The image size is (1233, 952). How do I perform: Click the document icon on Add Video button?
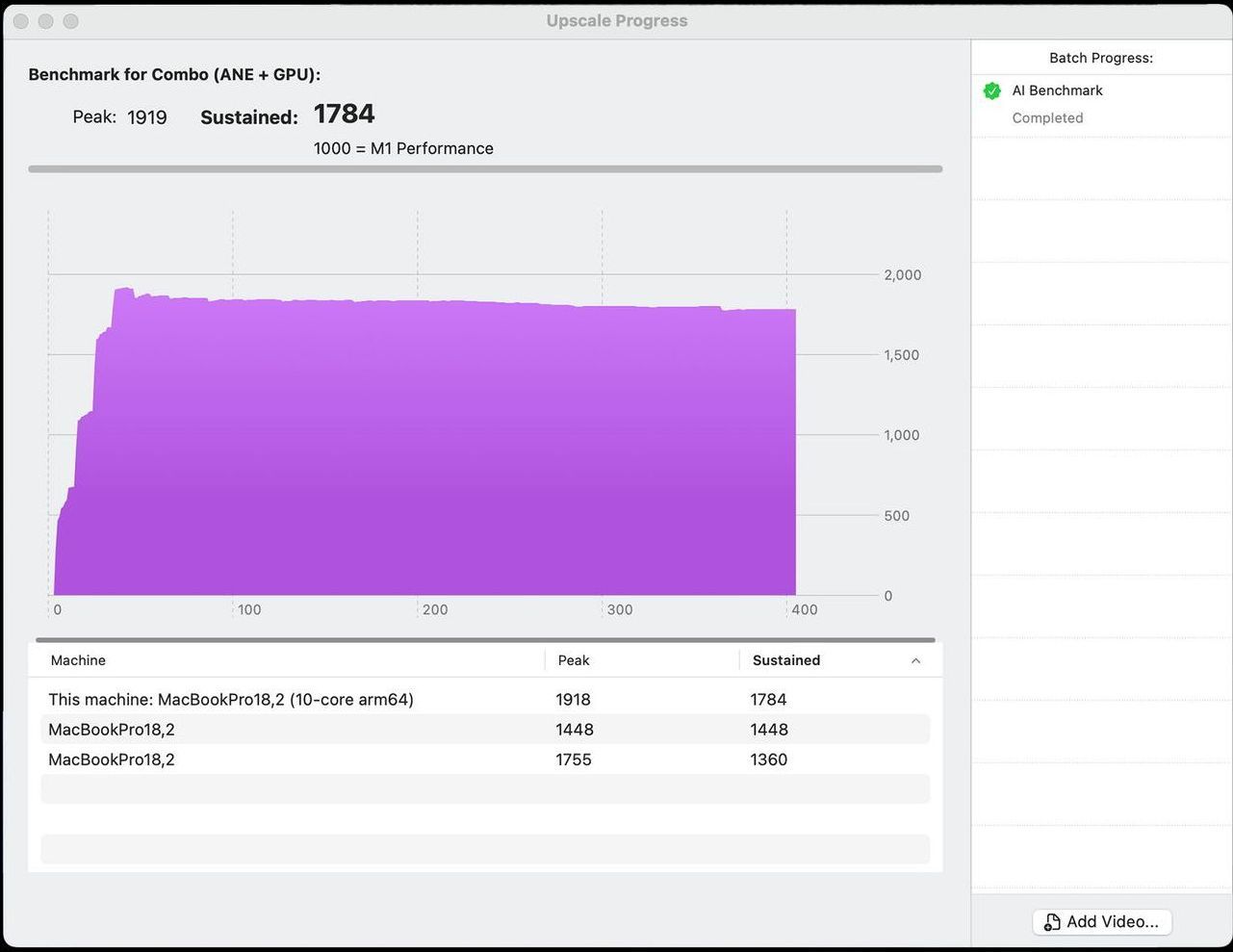pos(1052,922)
